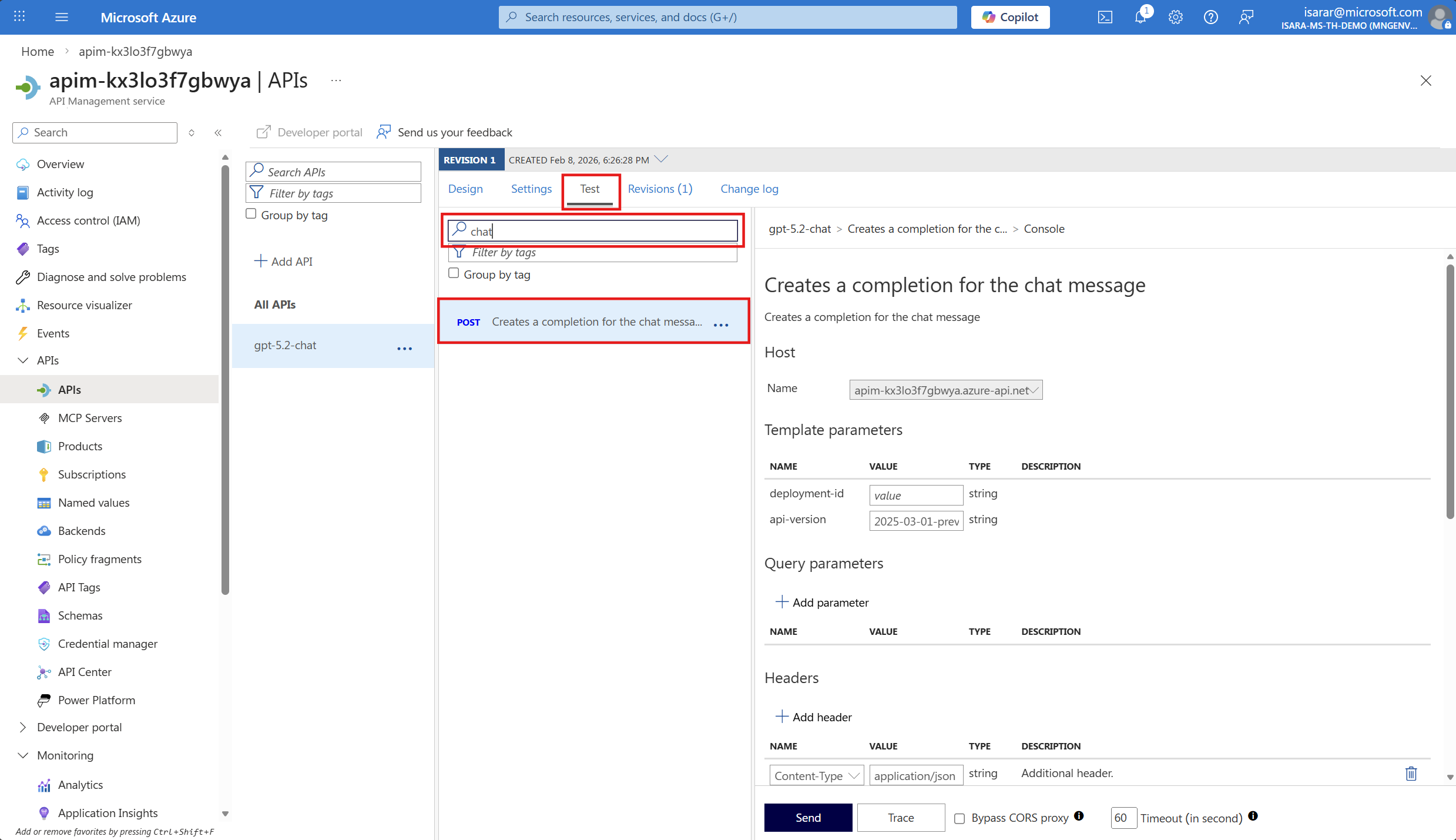Open the help question mark menu
Image resolution: width=1456 pixels, height=840 pixels.
tap(1211, 17)
